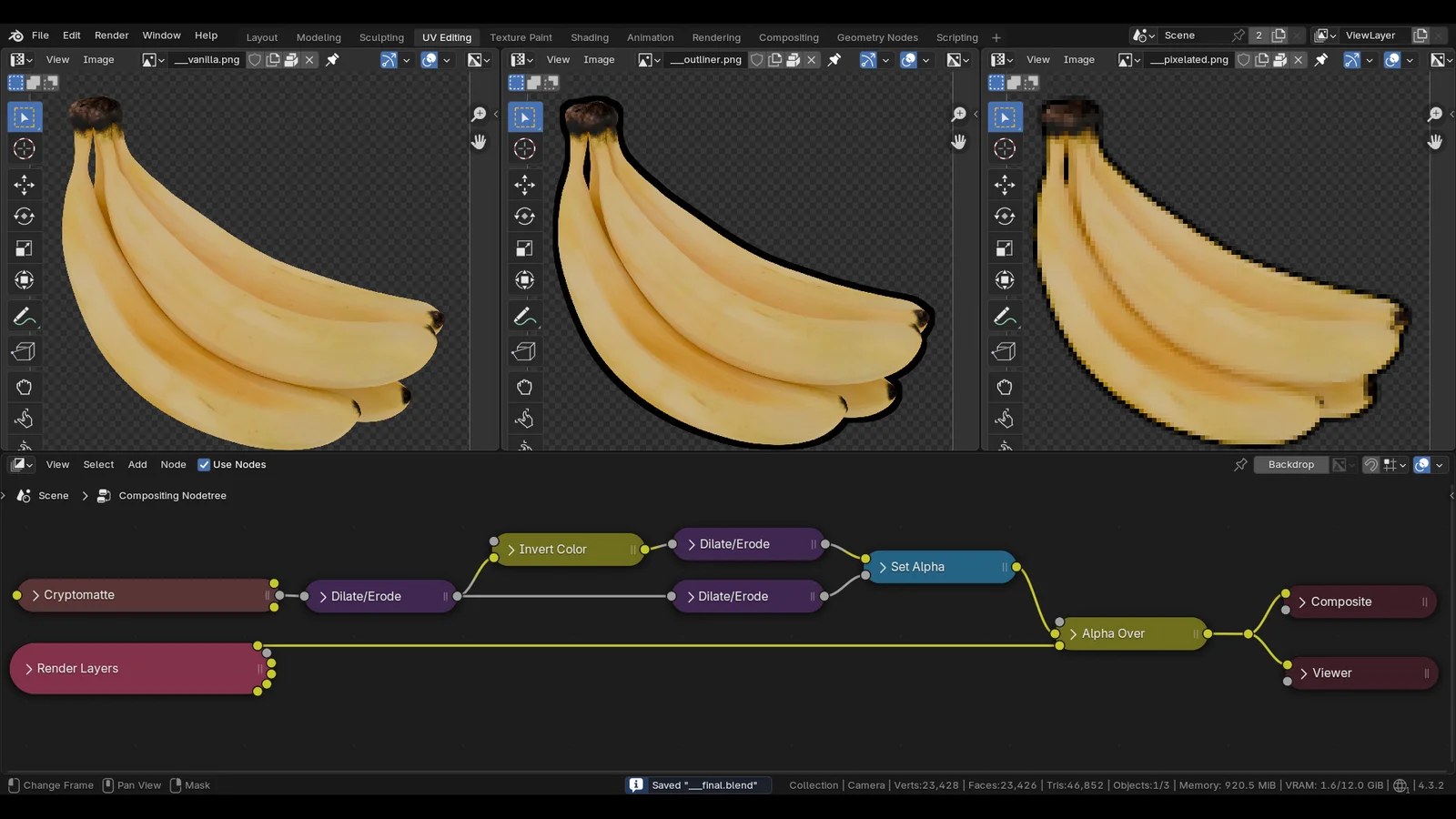
Task: Select the Annotate tool in vanilla.png editor
Action: click(x=25, y=317)
